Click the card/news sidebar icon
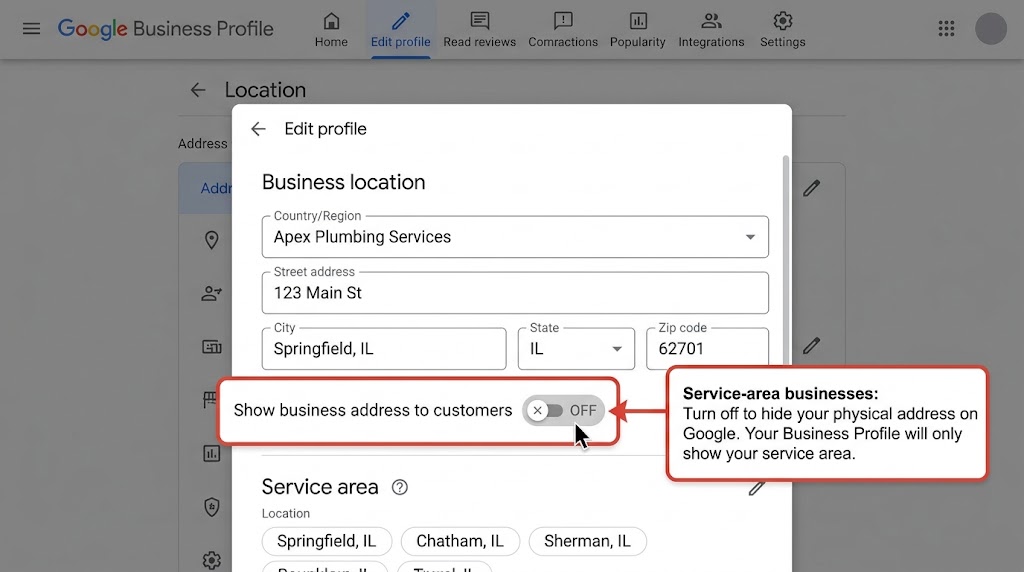Image resolution: width=1024 pixels, height=572 pixels. [x=212, y=347]
